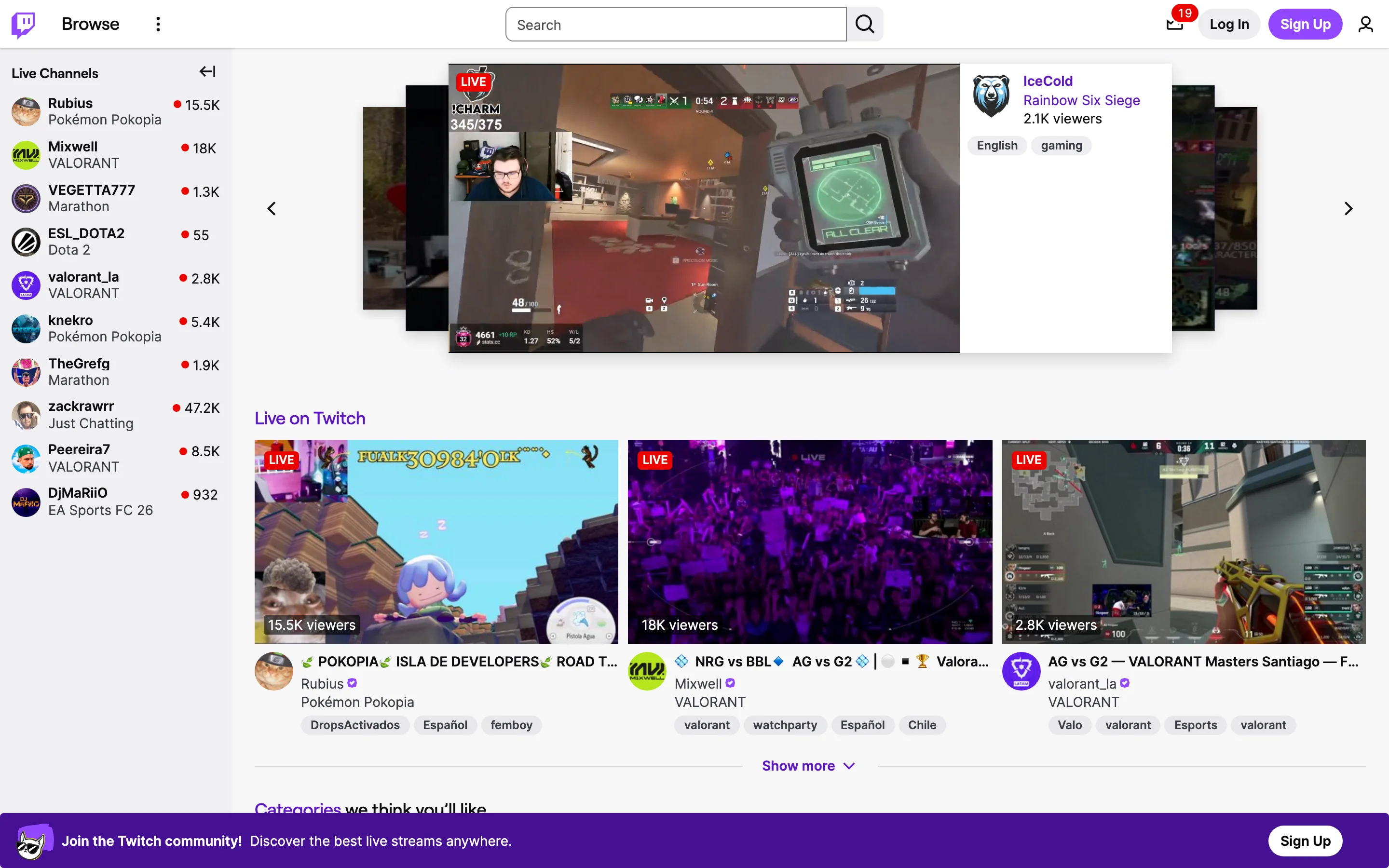
Task: Open the notifications bell with 19 alerts
Action: [1174, 24]
